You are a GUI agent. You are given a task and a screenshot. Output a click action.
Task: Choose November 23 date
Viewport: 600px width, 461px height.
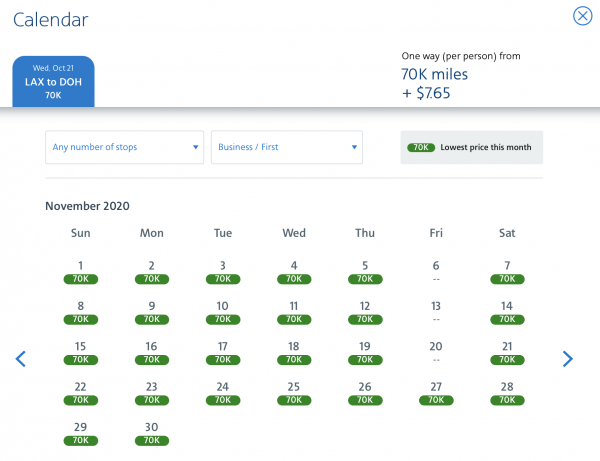pyautogui.click(x=151, y=392)
